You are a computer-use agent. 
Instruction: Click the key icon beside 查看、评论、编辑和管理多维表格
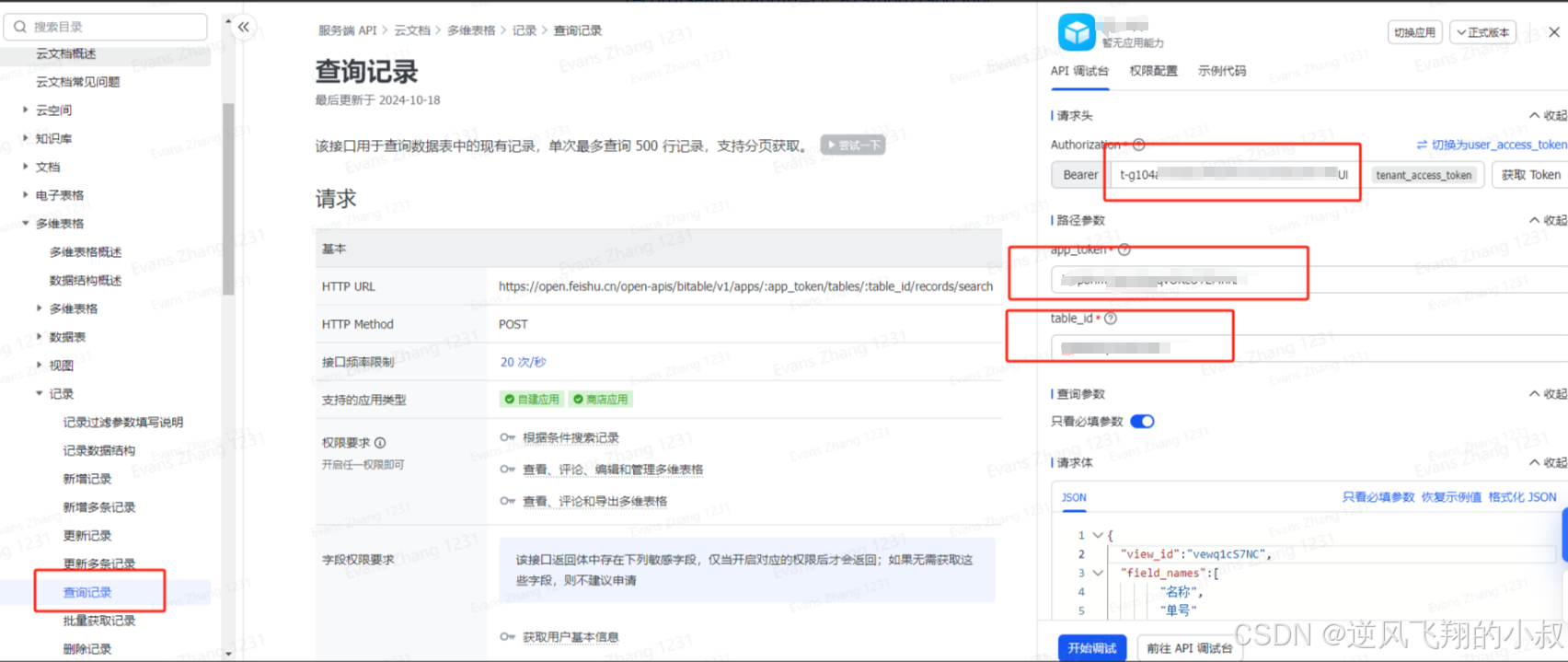click(x=507, y=470)
